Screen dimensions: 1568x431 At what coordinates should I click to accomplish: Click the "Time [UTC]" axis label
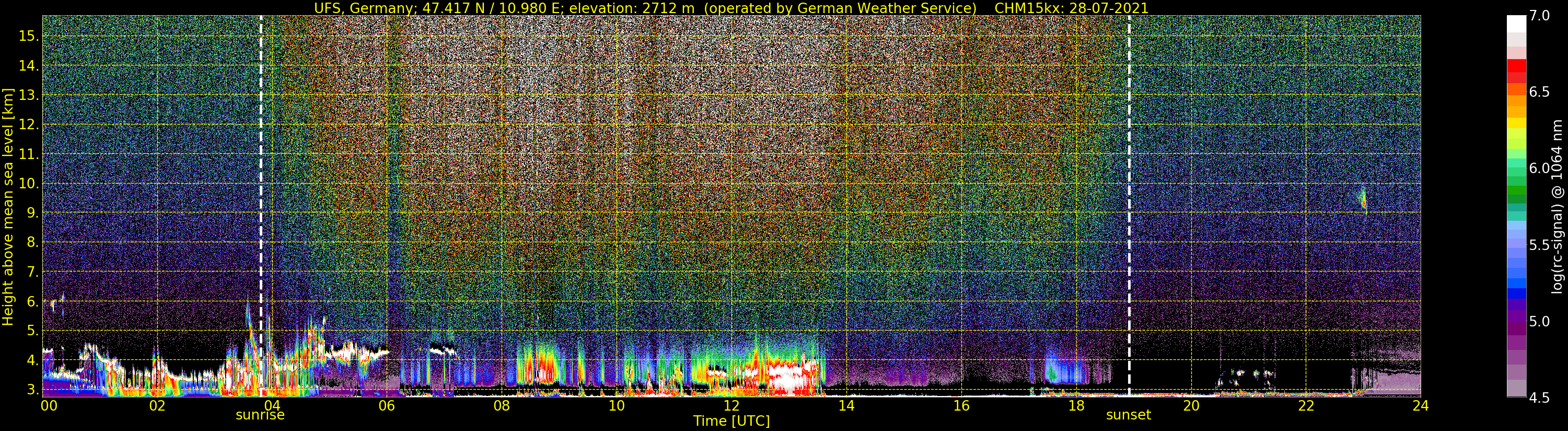click(x=731, y=421)
